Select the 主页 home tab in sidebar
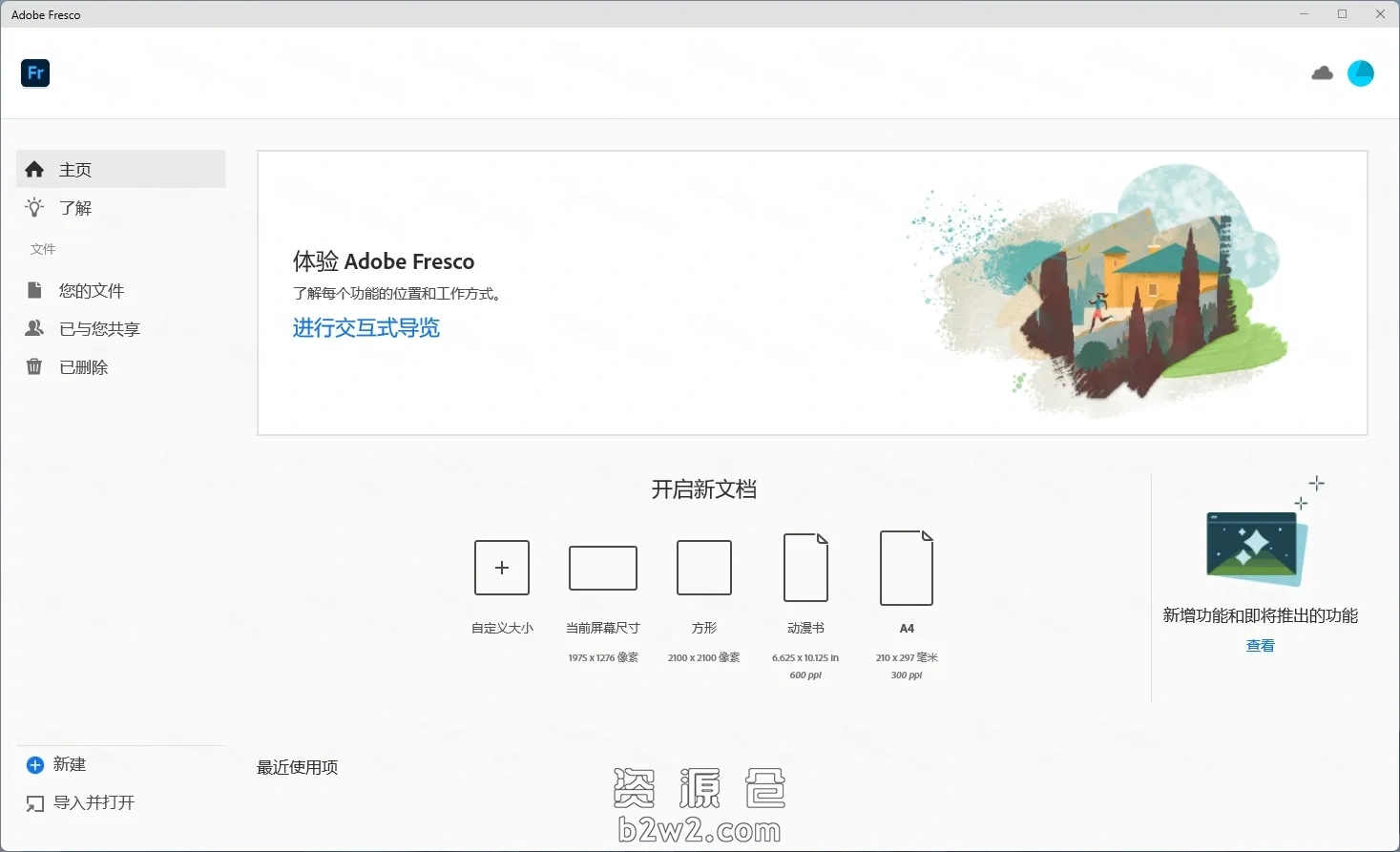The width and height of the screenshot is (1400, 852). pos(121,170)
